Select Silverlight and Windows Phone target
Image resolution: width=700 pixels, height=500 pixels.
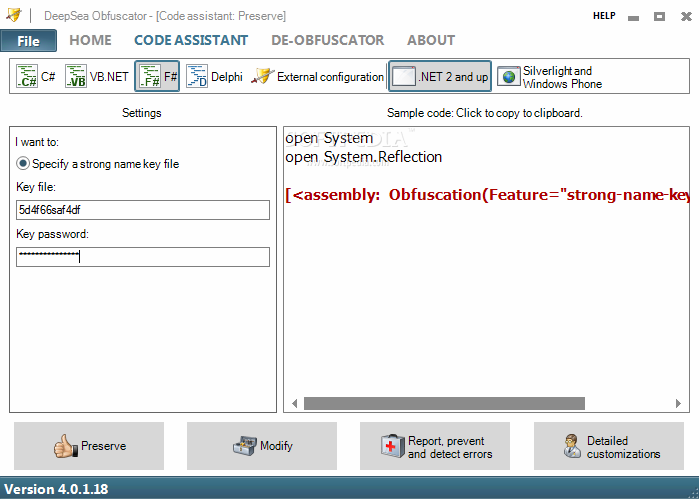(x=550, y=77)
